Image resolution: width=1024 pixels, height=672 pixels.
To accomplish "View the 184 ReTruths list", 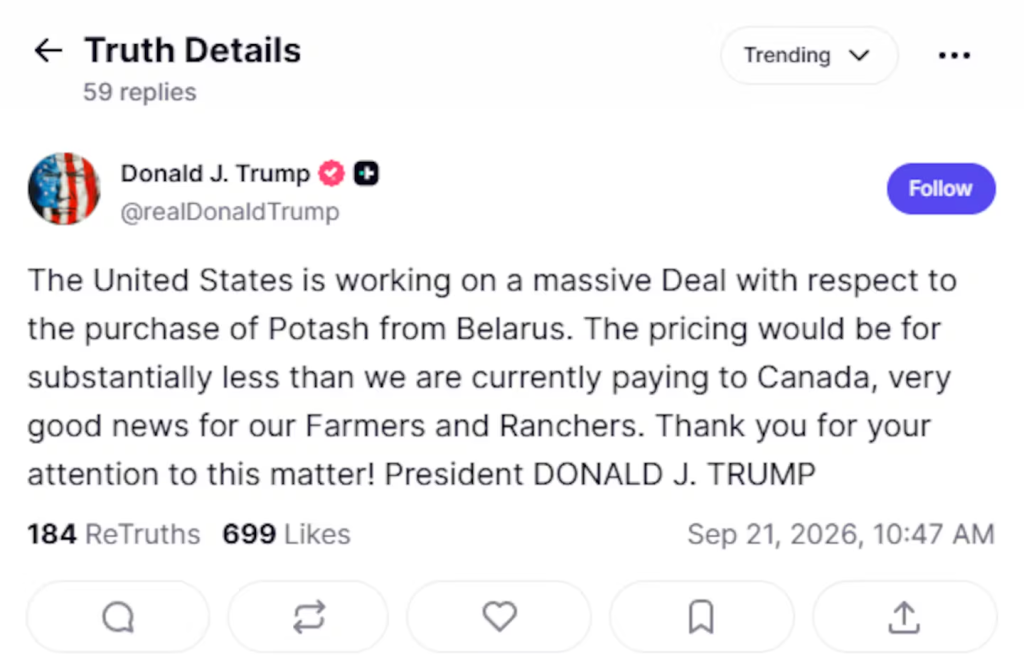I will point(114,534).
